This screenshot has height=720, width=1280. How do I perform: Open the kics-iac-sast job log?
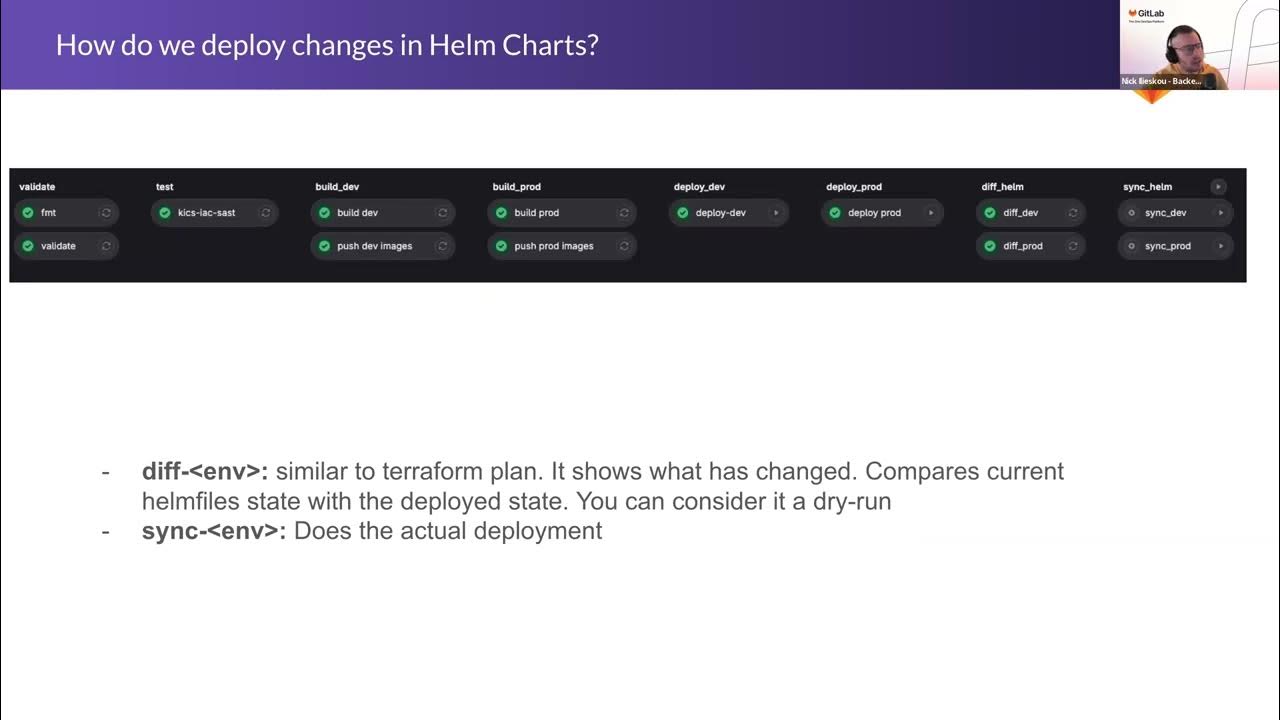(206, 213)
